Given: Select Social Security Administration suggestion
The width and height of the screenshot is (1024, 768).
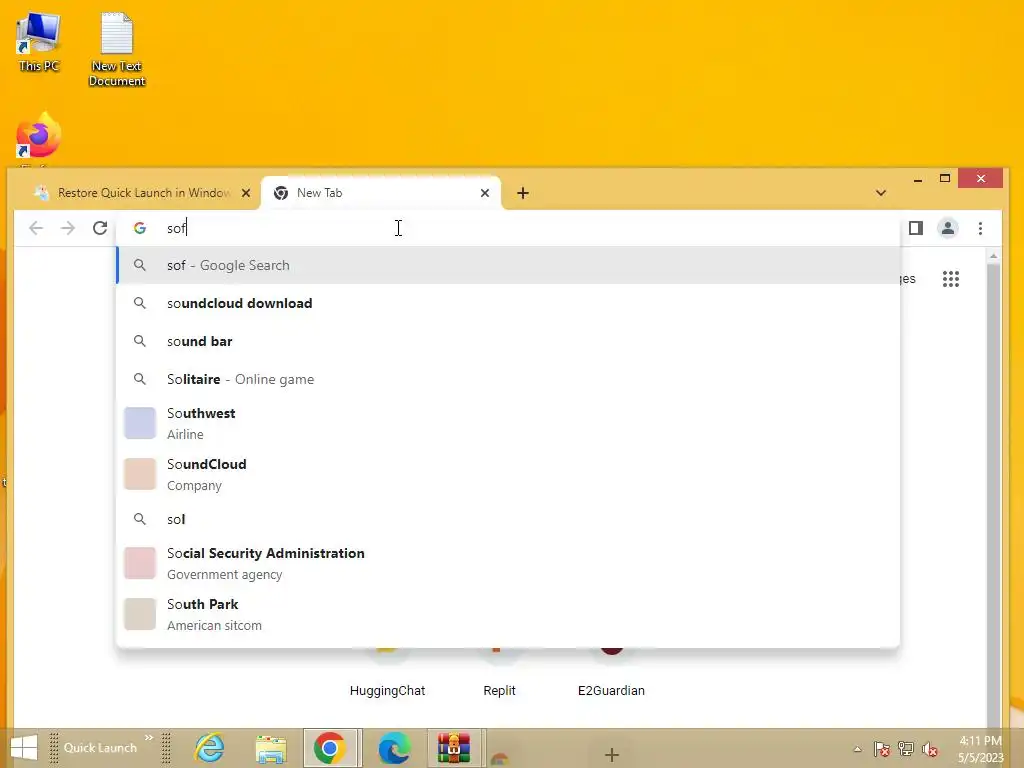Looking at the screenshot, I should pyautogui.click(x=508, y=563).
